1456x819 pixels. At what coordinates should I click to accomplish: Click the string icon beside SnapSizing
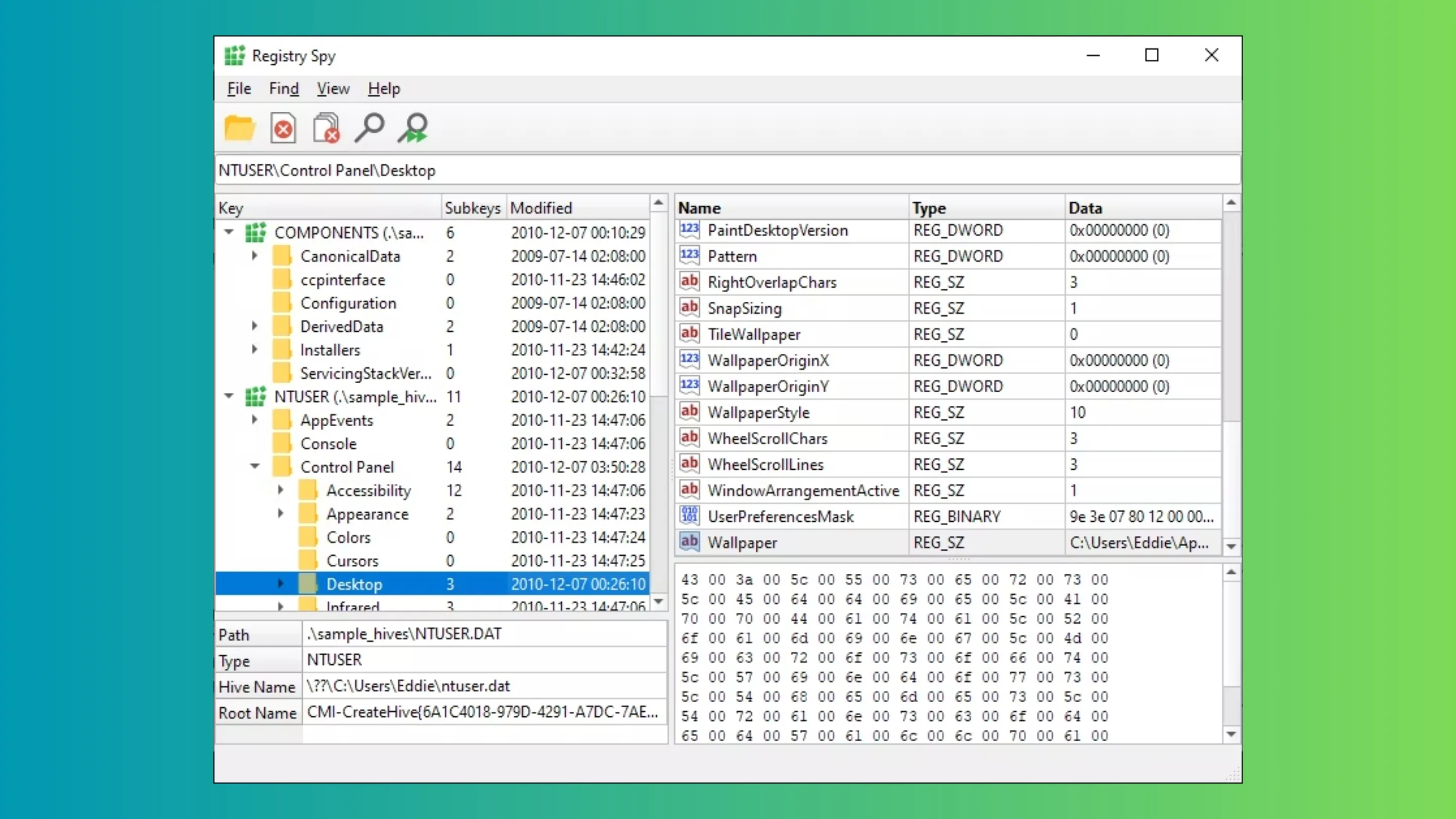click(x=689, y=308)
